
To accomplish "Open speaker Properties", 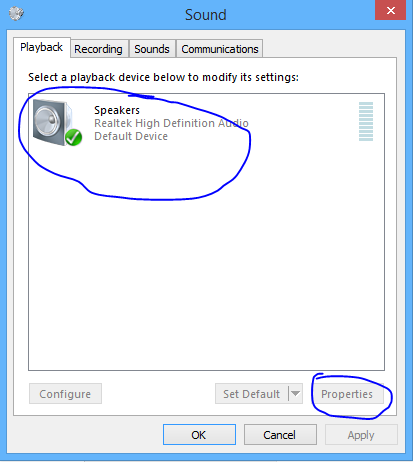I will pos(347,394).
